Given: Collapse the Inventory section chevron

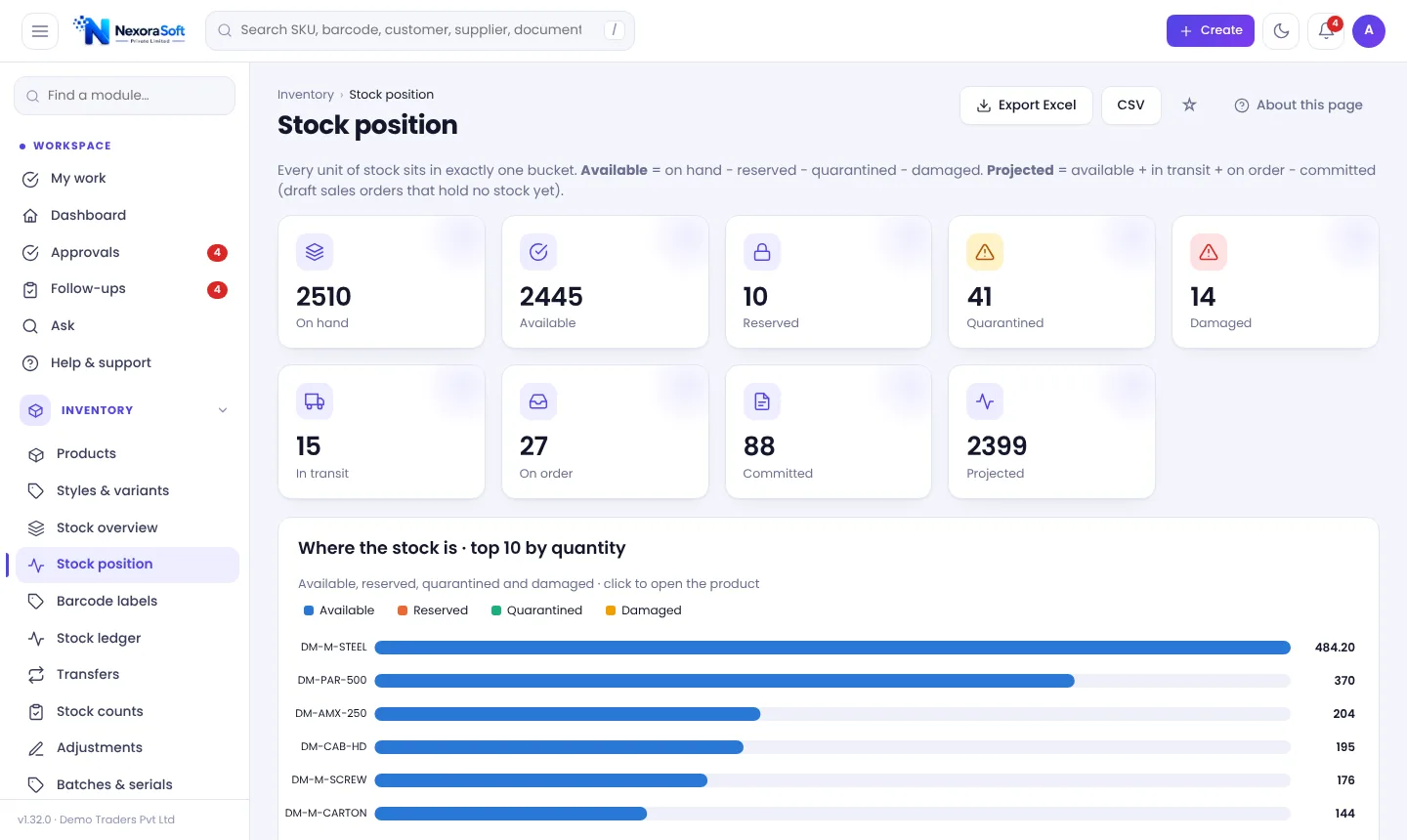Looking at the screenshot, I should pos(223,410).
